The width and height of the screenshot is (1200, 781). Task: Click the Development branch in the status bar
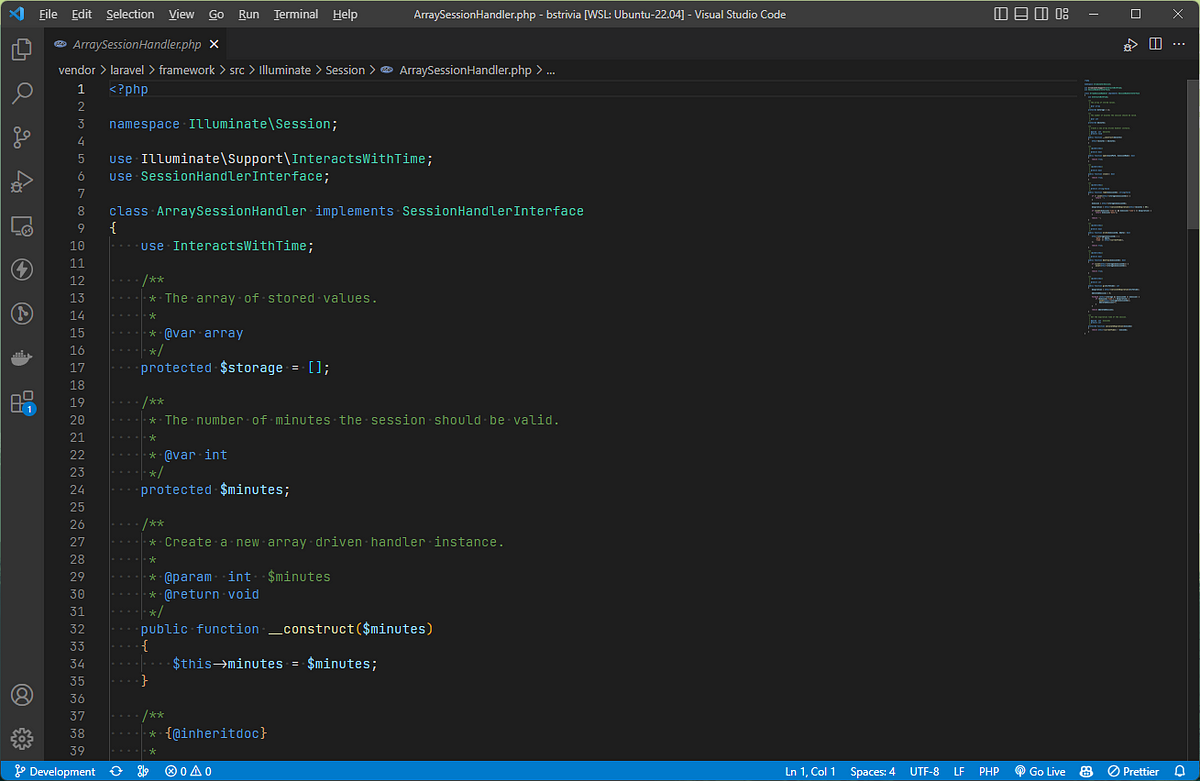pos(54,771)
